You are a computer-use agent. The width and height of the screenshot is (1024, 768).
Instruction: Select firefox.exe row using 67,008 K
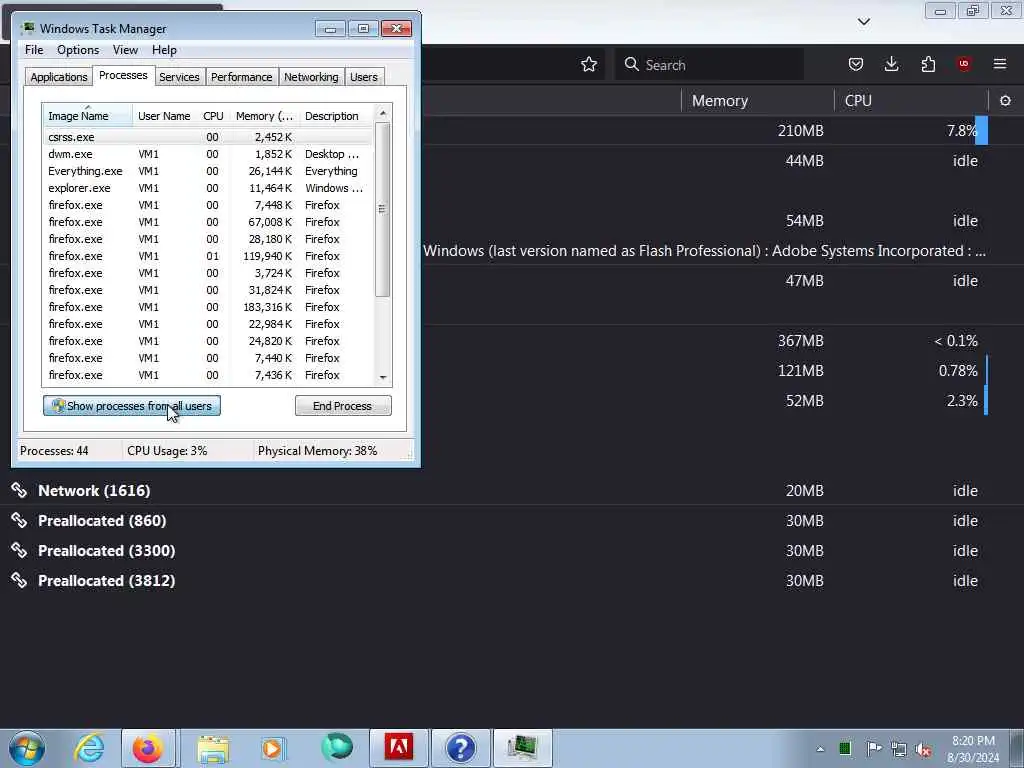pos(208,221)
